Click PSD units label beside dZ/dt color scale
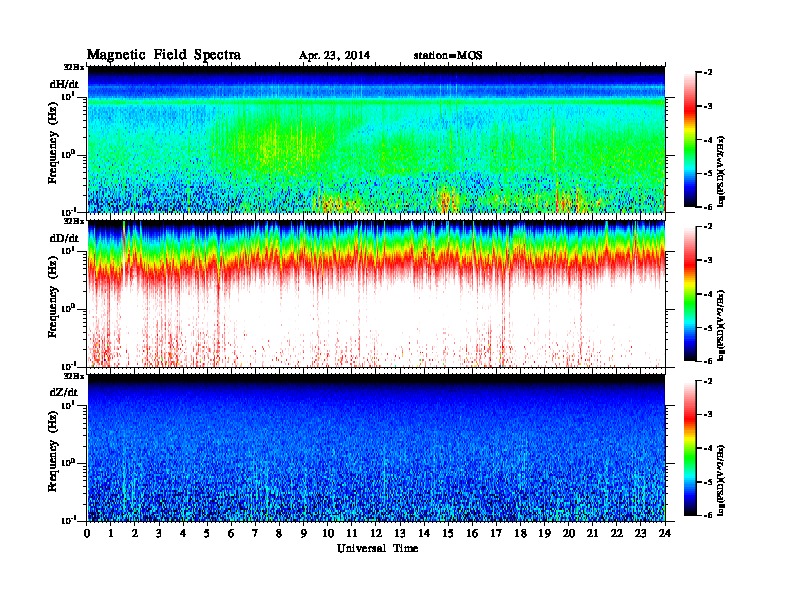Image resolution: width=792 pixels, height=612 pixels. pyautogui.click(x=721, y=480)
